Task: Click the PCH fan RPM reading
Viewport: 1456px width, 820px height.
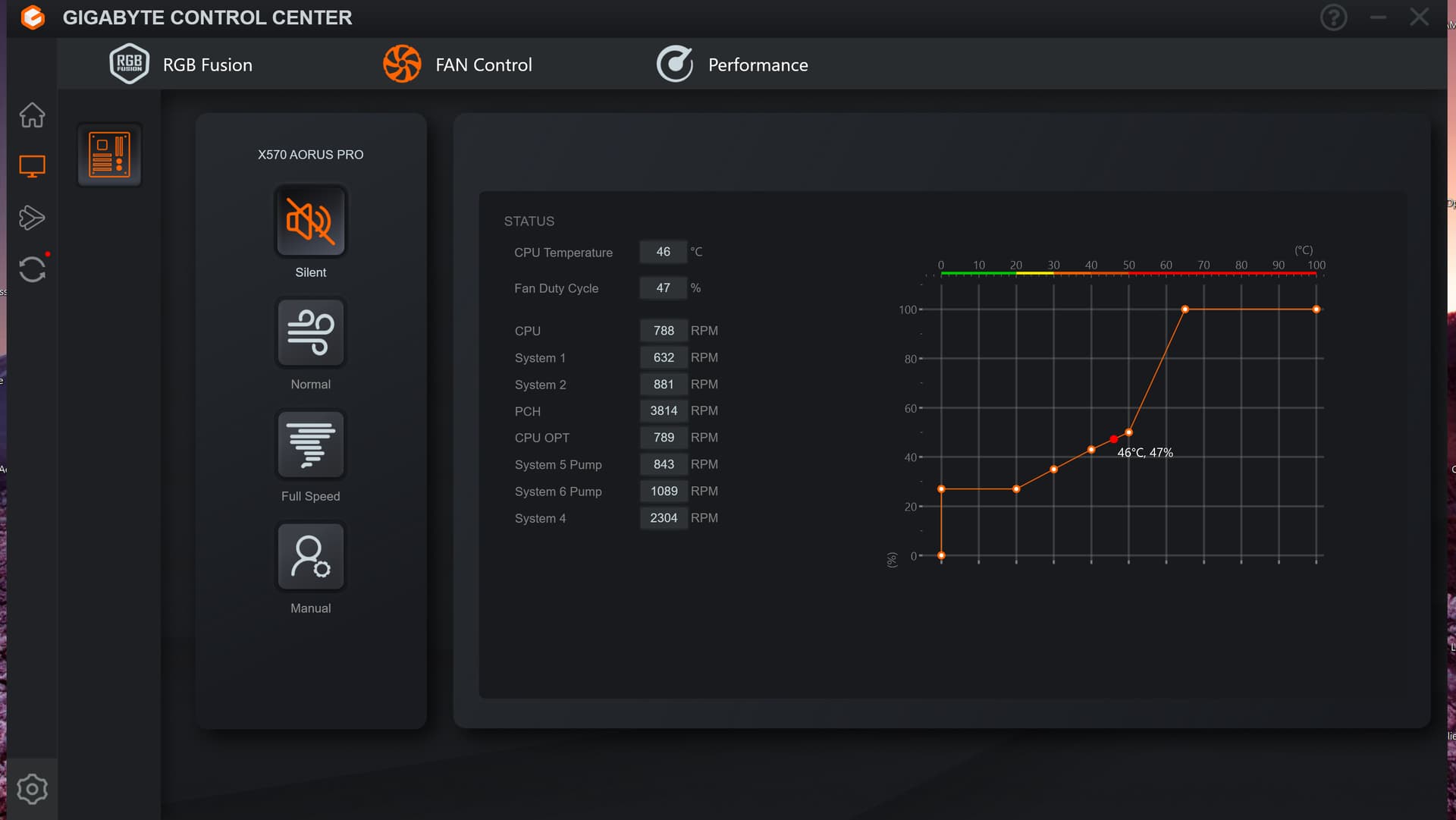Action: [663, 410]
